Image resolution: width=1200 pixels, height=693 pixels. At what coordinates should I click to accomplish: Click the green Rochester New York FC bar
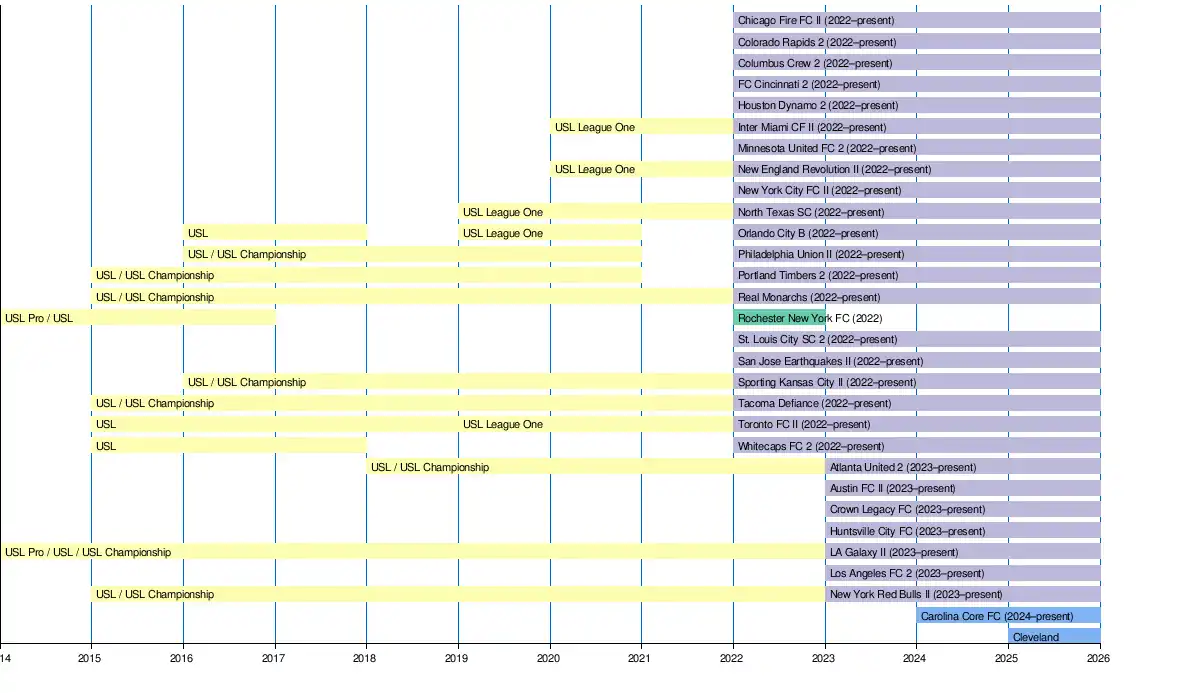[x=779, y=318]
